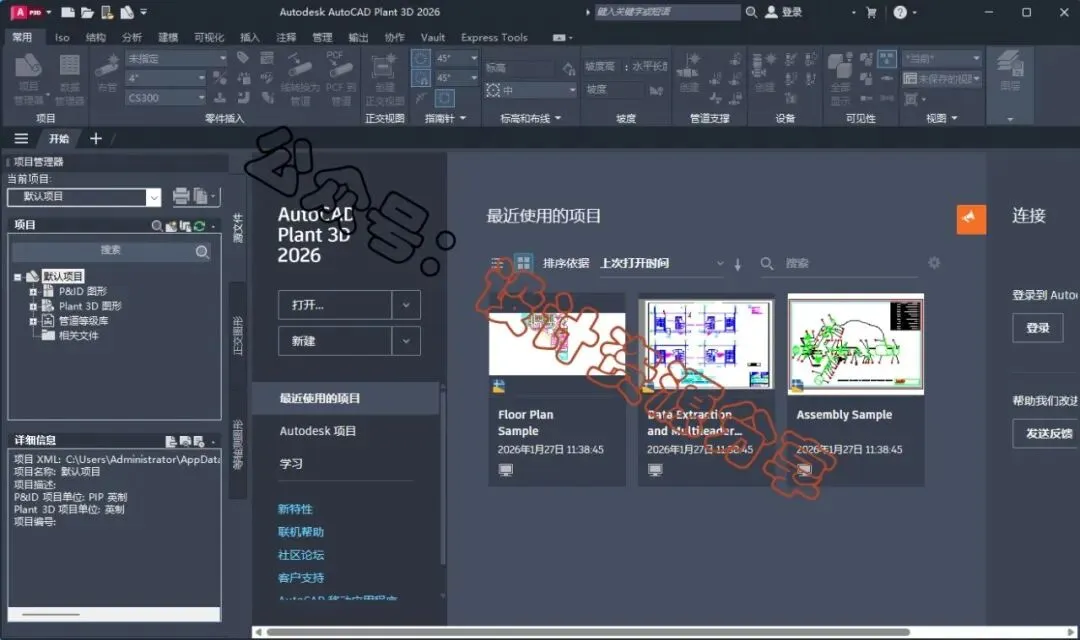Expand the Plant 3D 图形 tree node
This screenshot has width=1080, height=640.
[x=32, y=307]
